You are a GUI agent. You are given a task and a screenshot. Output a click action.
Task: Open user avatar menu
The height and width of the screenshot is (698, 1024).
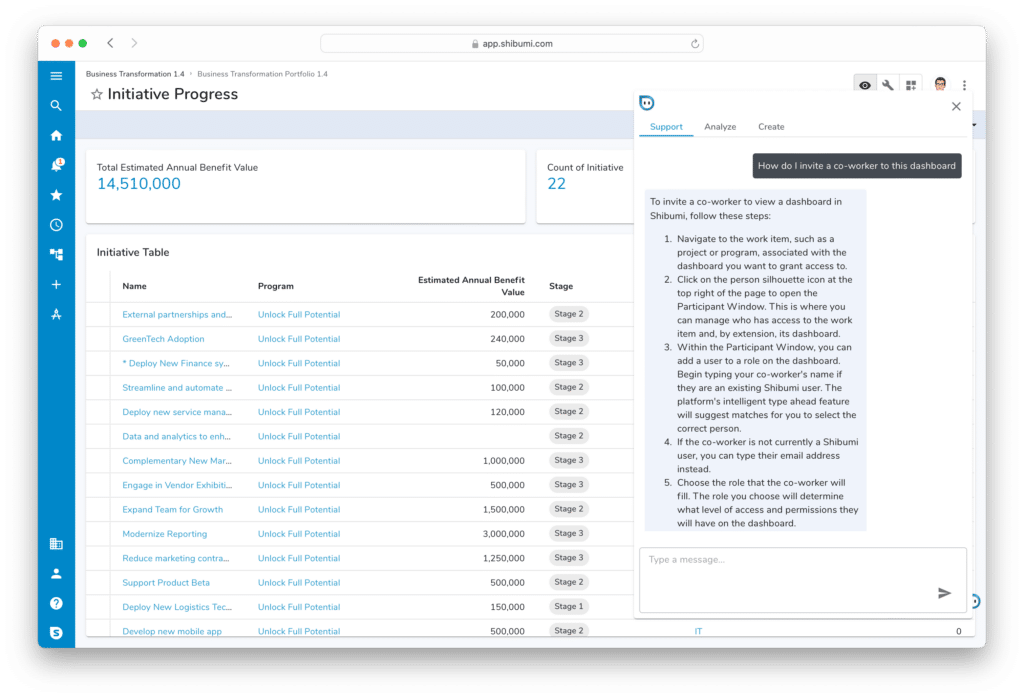[x=940, y=84]
